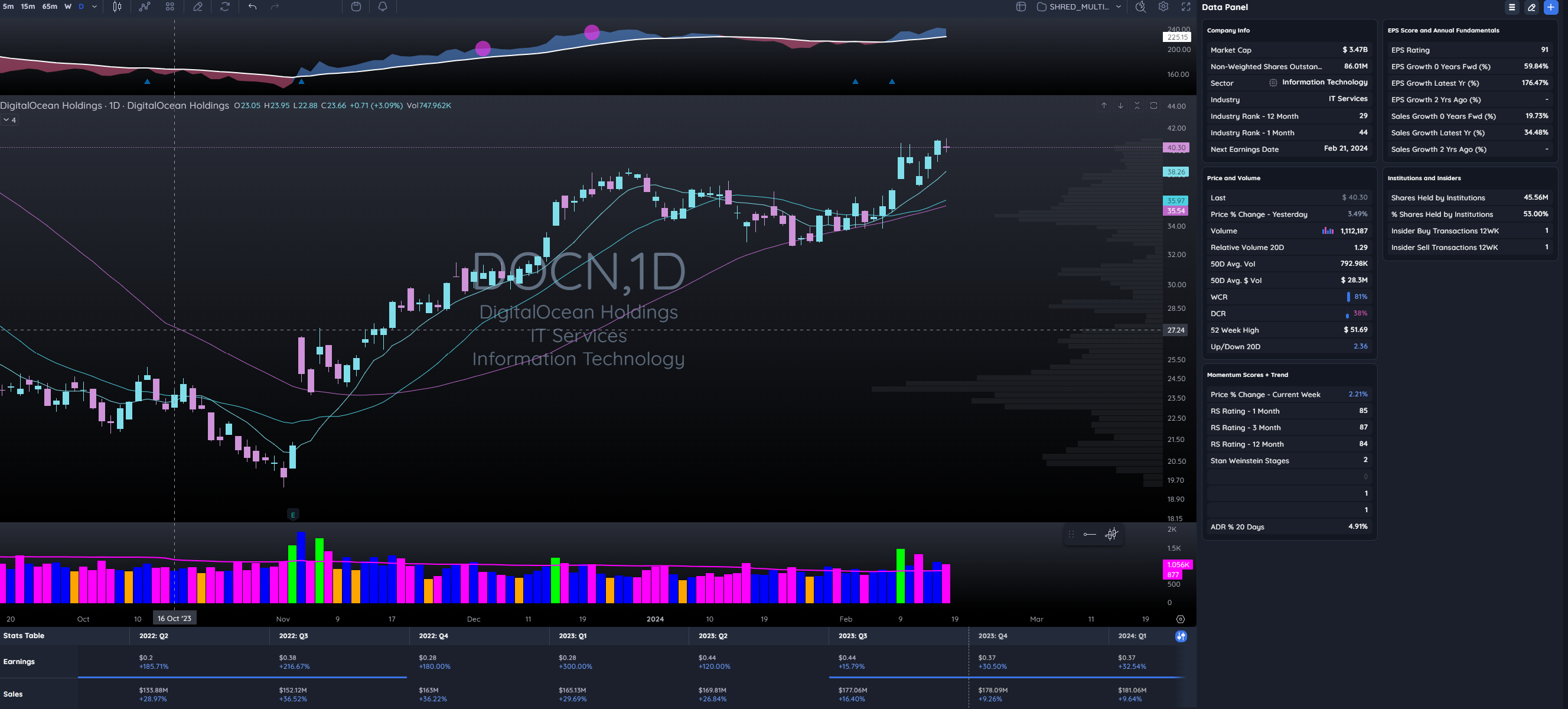The height and width of the screenshot is (709, 1568).
Task: Click the Information Technology sector link
Action: pyautogui.click(x=1324, y=82)
